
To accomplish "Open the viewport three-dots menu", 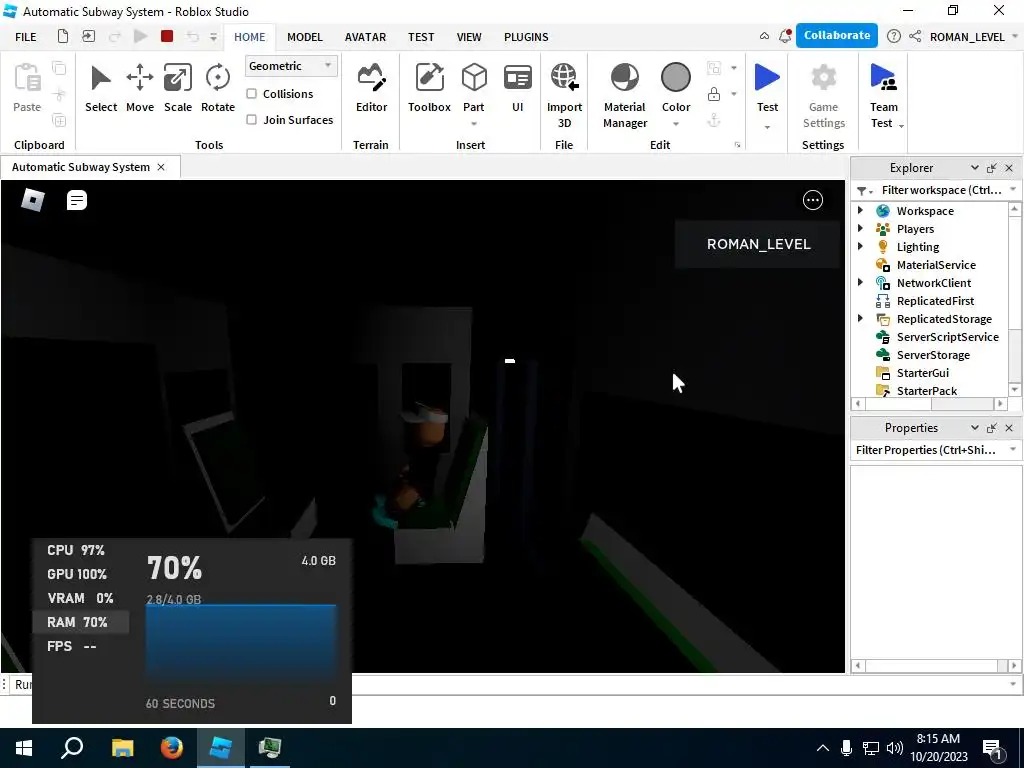I will [x=812, y=200].
